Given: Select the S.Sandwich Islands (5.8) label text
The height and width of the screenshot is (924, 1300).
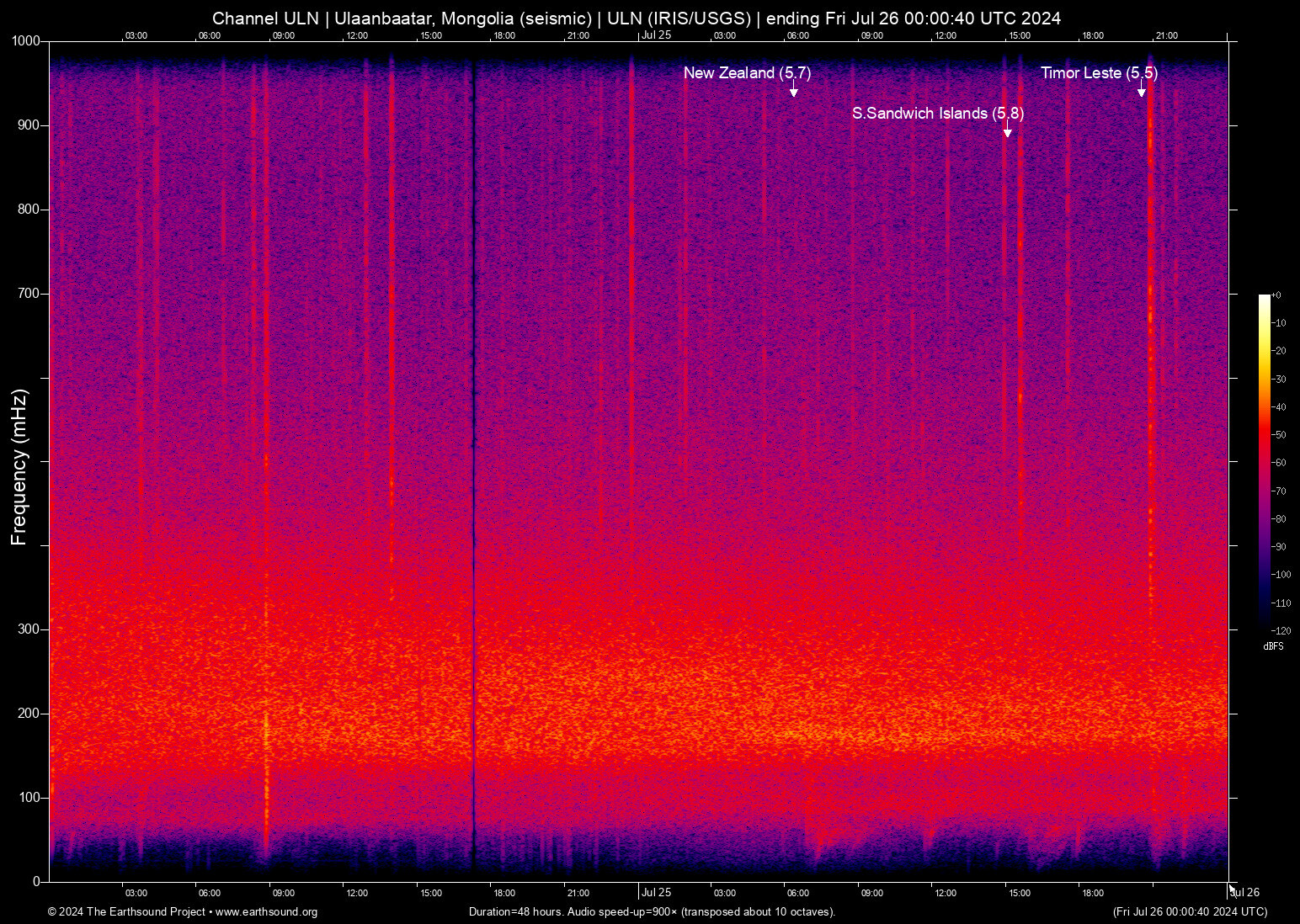Looking at the screenshot, I should click(x=939, y=114).
